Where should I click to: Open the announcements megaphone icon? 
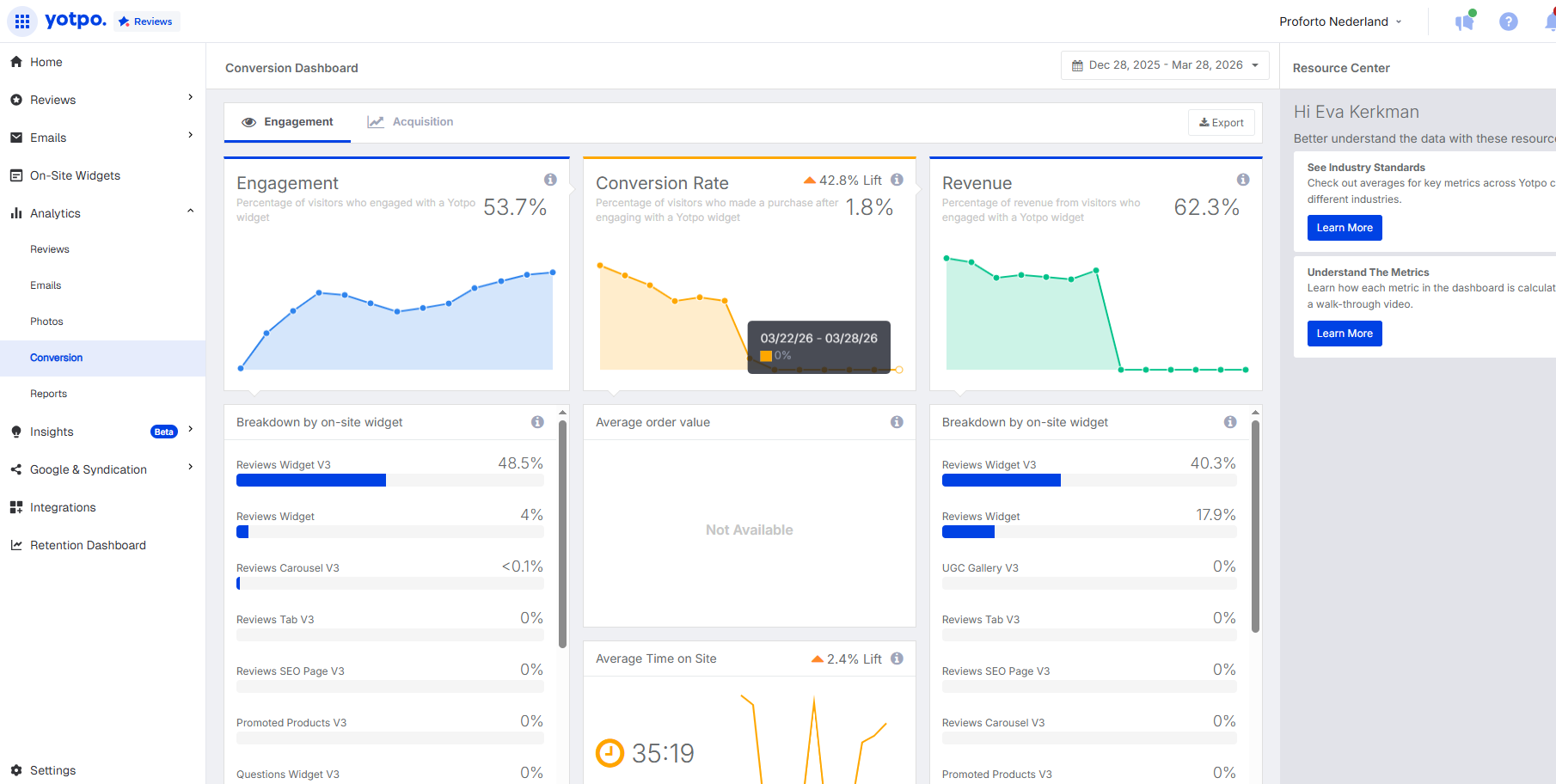[1465, 21]
